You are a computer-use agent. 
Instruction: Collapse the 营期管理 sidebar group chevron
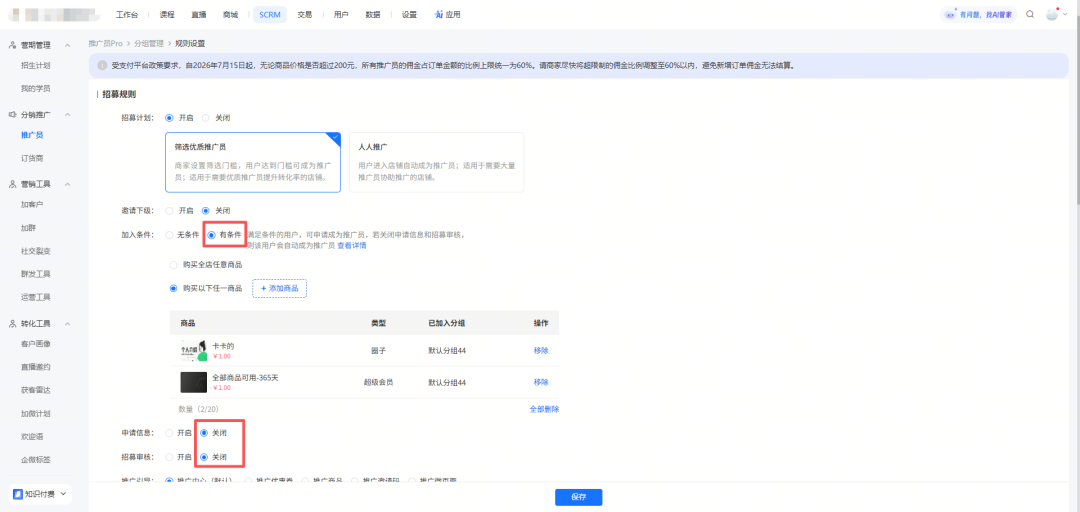[67, 45]
